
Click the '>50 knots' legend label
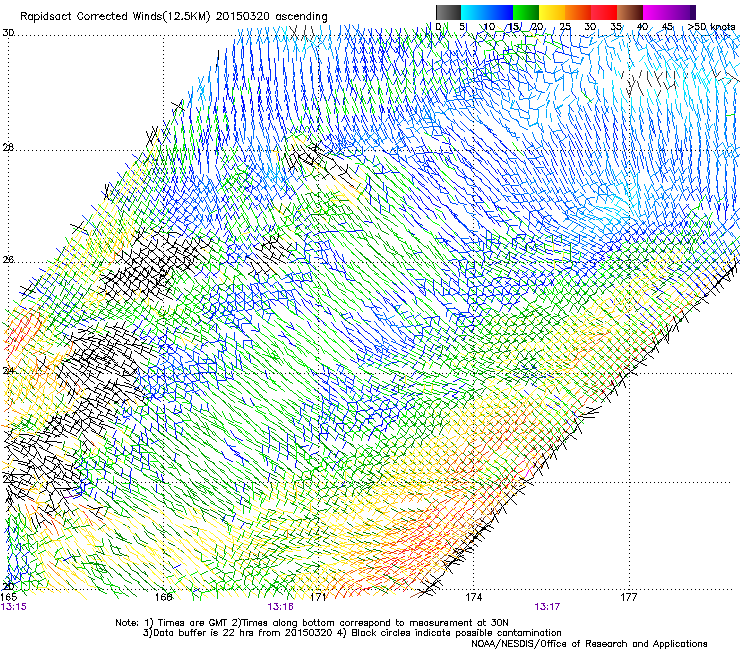(x=711, y=27)
